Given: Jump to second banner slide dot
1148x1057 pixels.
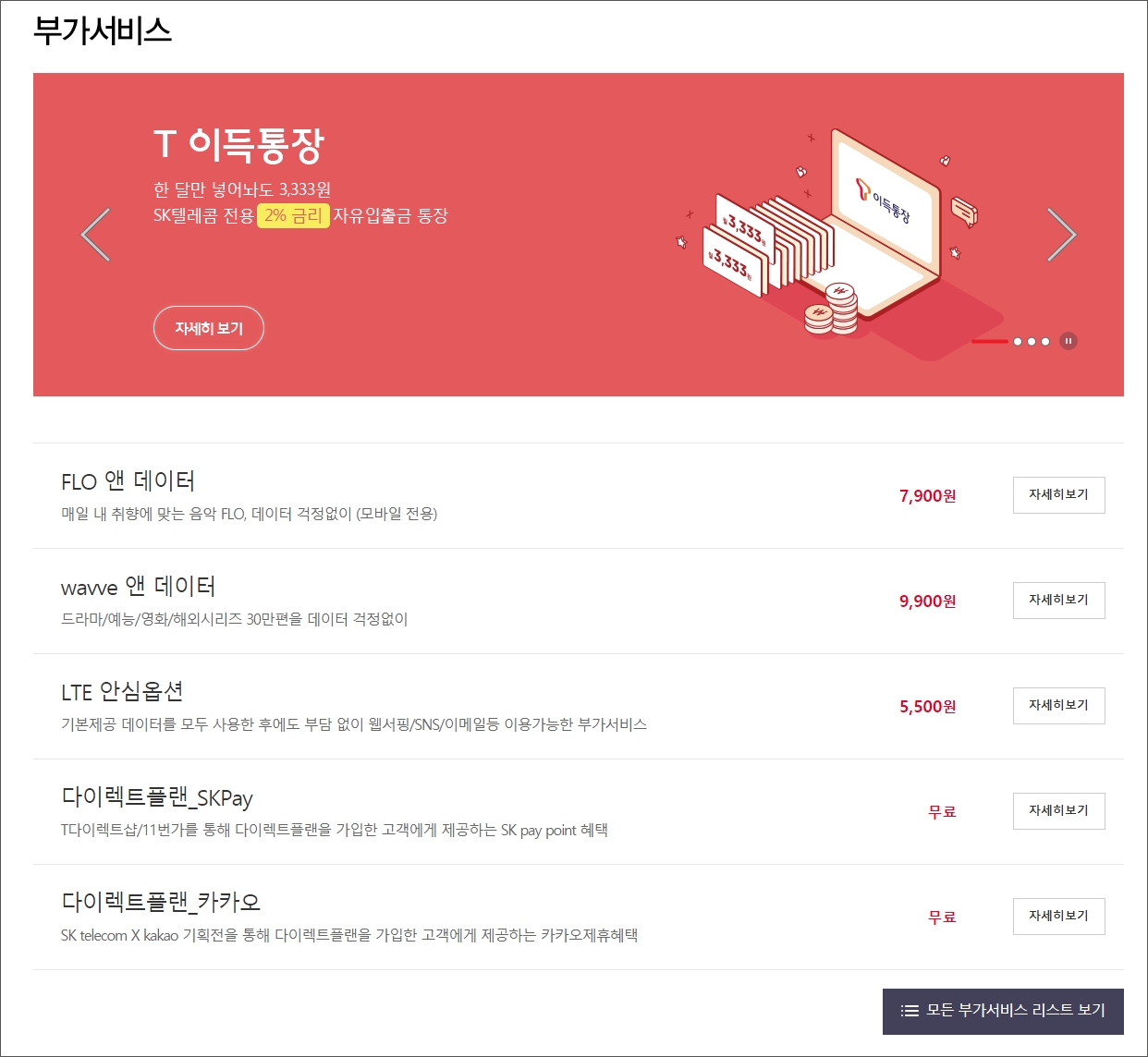Looking at the screenshot, I should coord(1018,341).
